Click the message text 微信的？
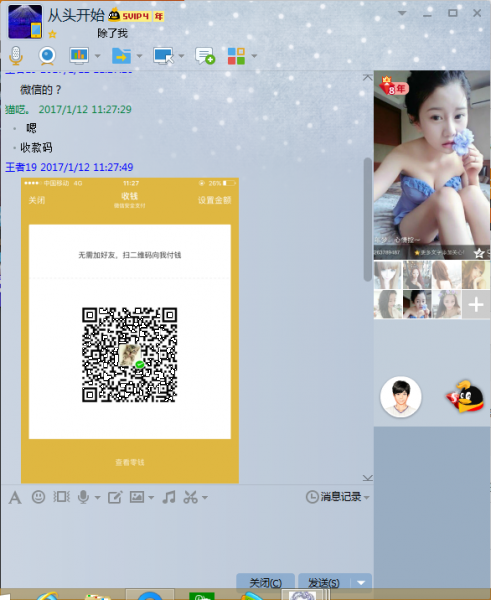Image resolution: width=491 pixels, height=600 pixels. click(x=41, y=90)
